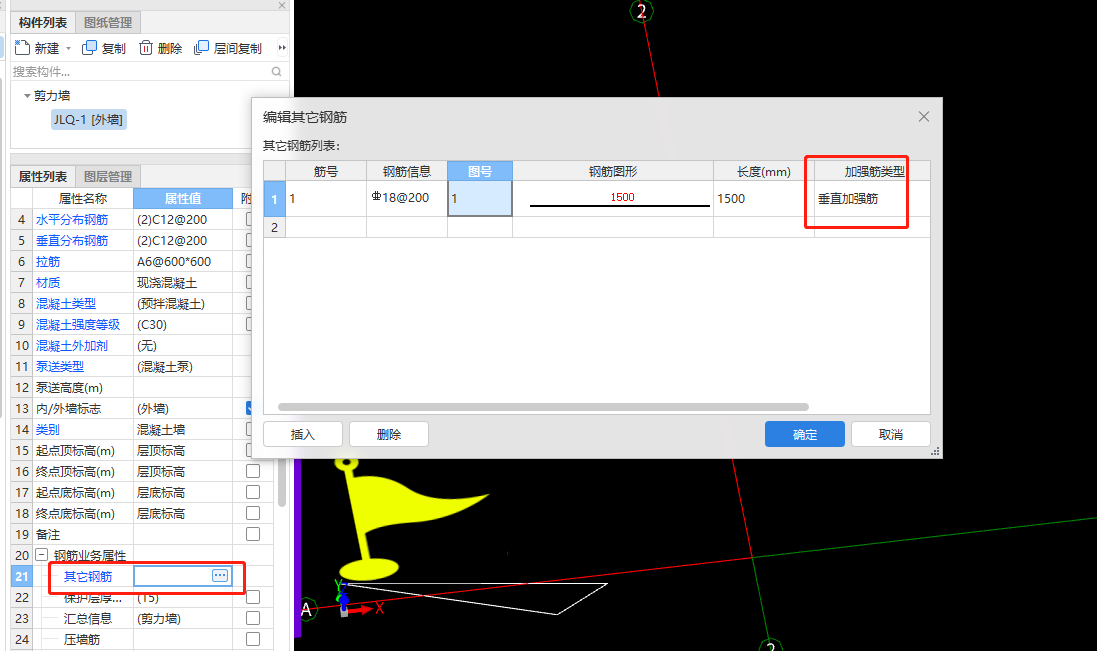Click the 混凝土强度等级 property name
The width and height of the screenshot is (1097, 651).
(x=78, y=324)
